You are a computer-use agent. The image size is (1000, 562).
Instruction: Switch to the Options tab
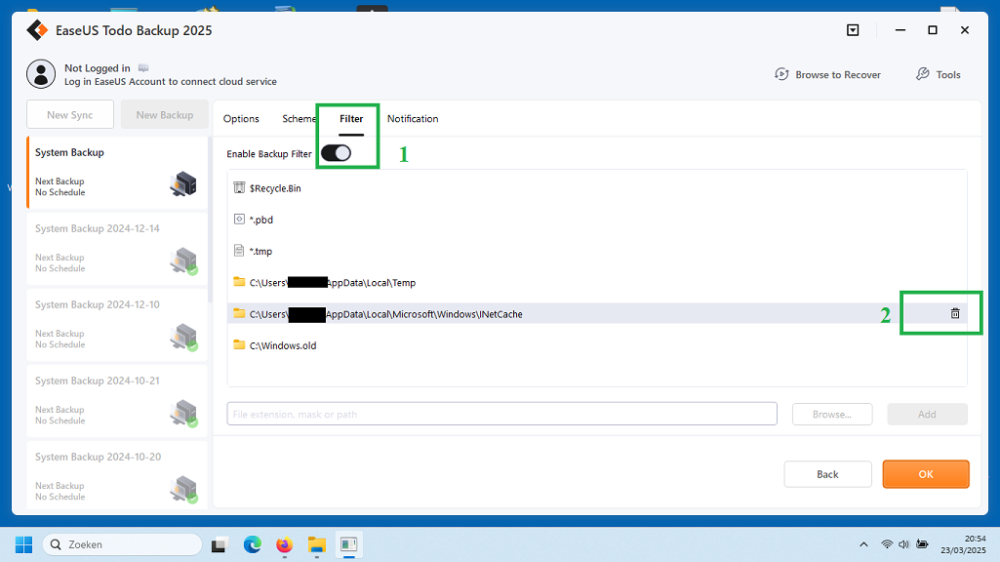coord(241,119)
